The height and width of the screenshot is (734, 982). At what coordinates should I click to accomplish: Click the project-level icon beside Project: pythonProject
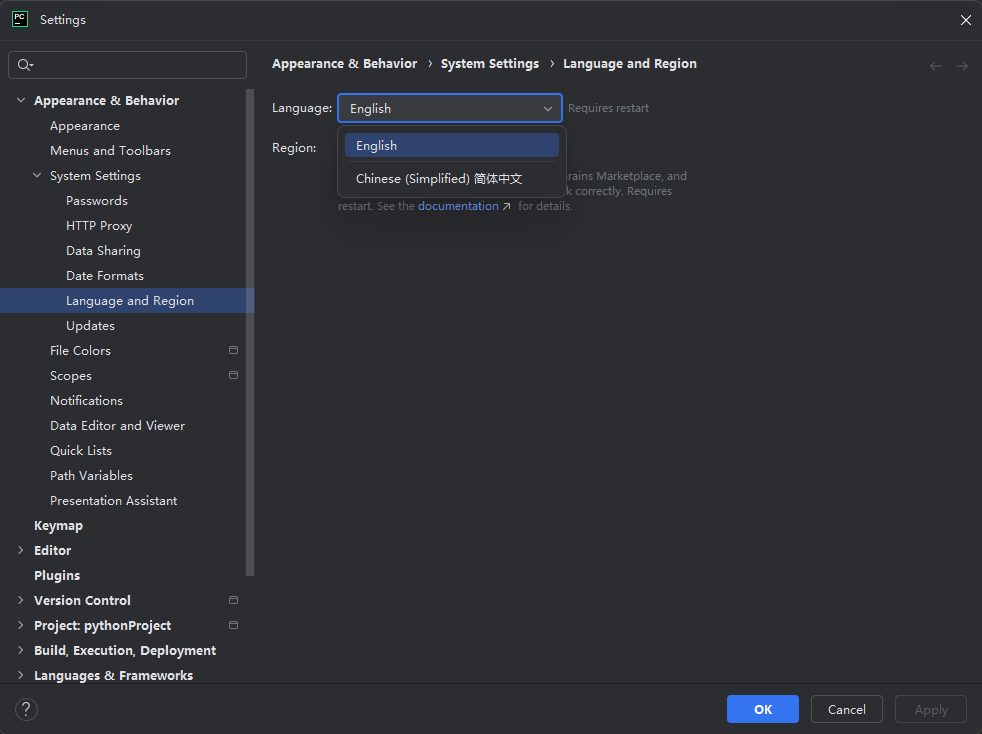tap(234, 625)
